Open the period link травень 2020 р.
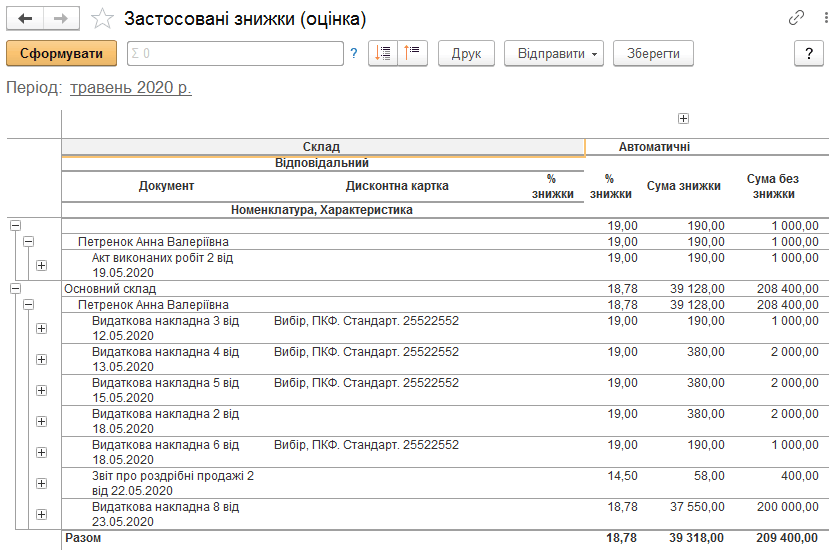Image resolution: width=831 pixels, height=550 pixels. [x=130, y=87]
